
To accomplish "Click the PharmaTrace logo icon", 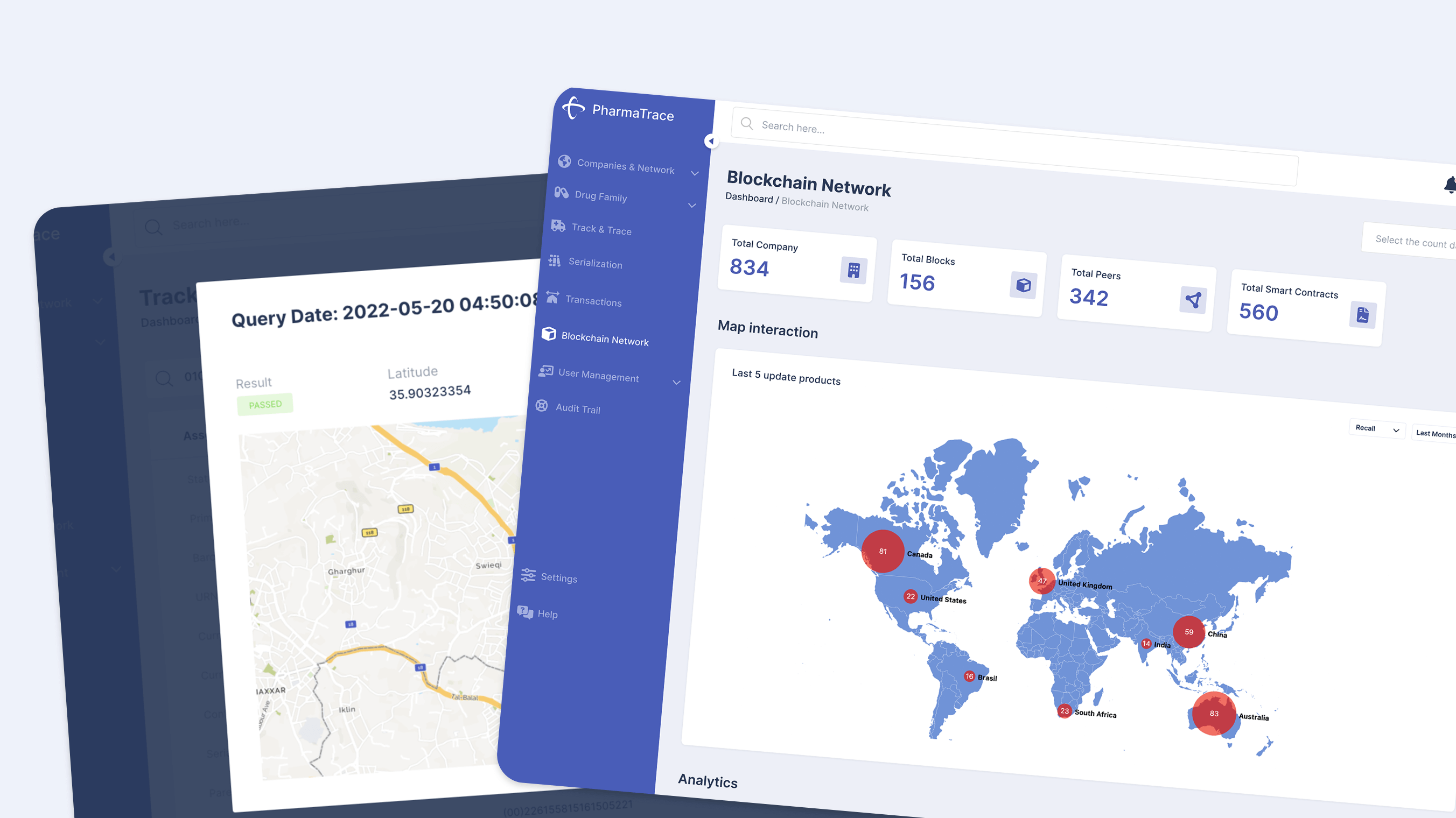I will (573, 107).
